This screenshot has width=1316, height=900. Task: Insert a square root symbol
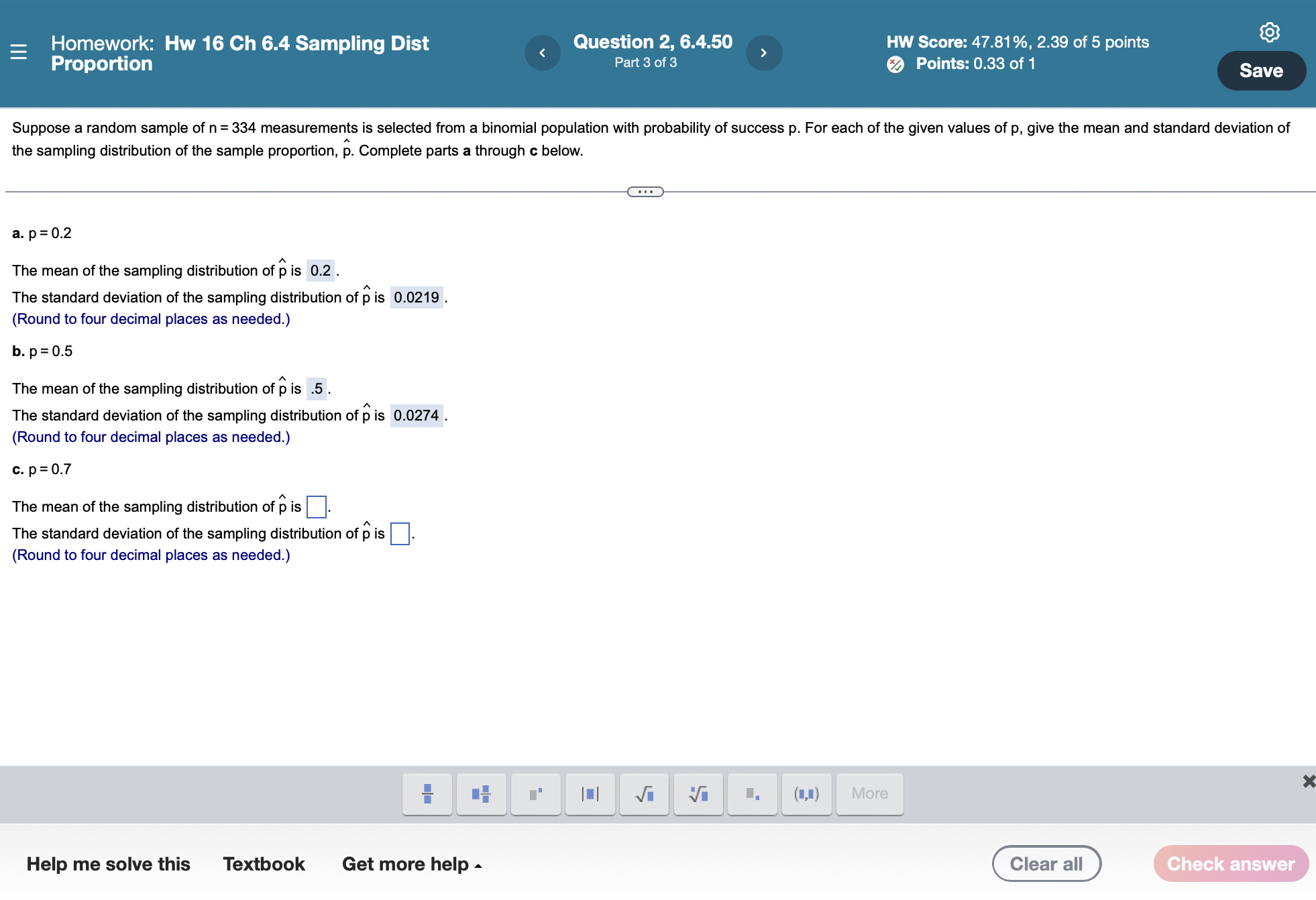click(645, 794)
